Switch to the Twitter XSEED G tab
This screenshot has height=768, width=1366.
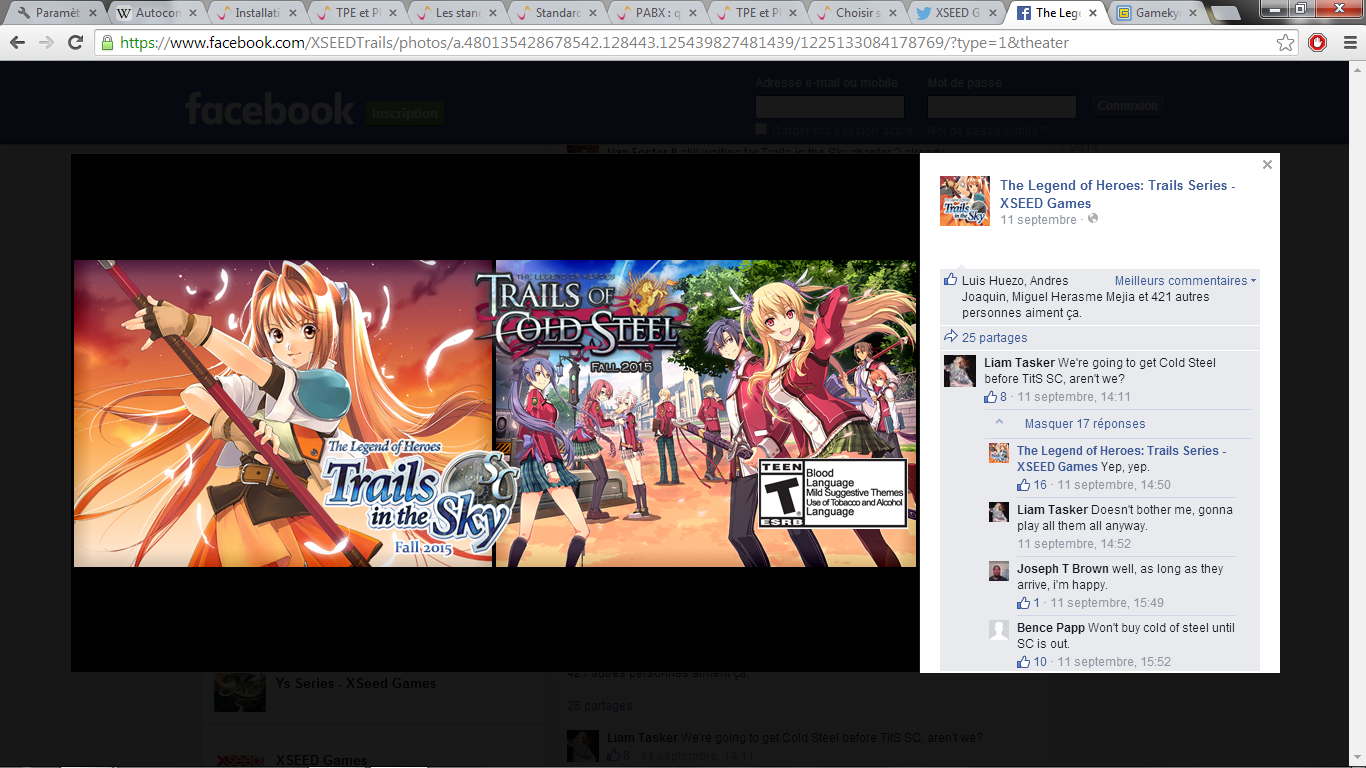(955, 14)
